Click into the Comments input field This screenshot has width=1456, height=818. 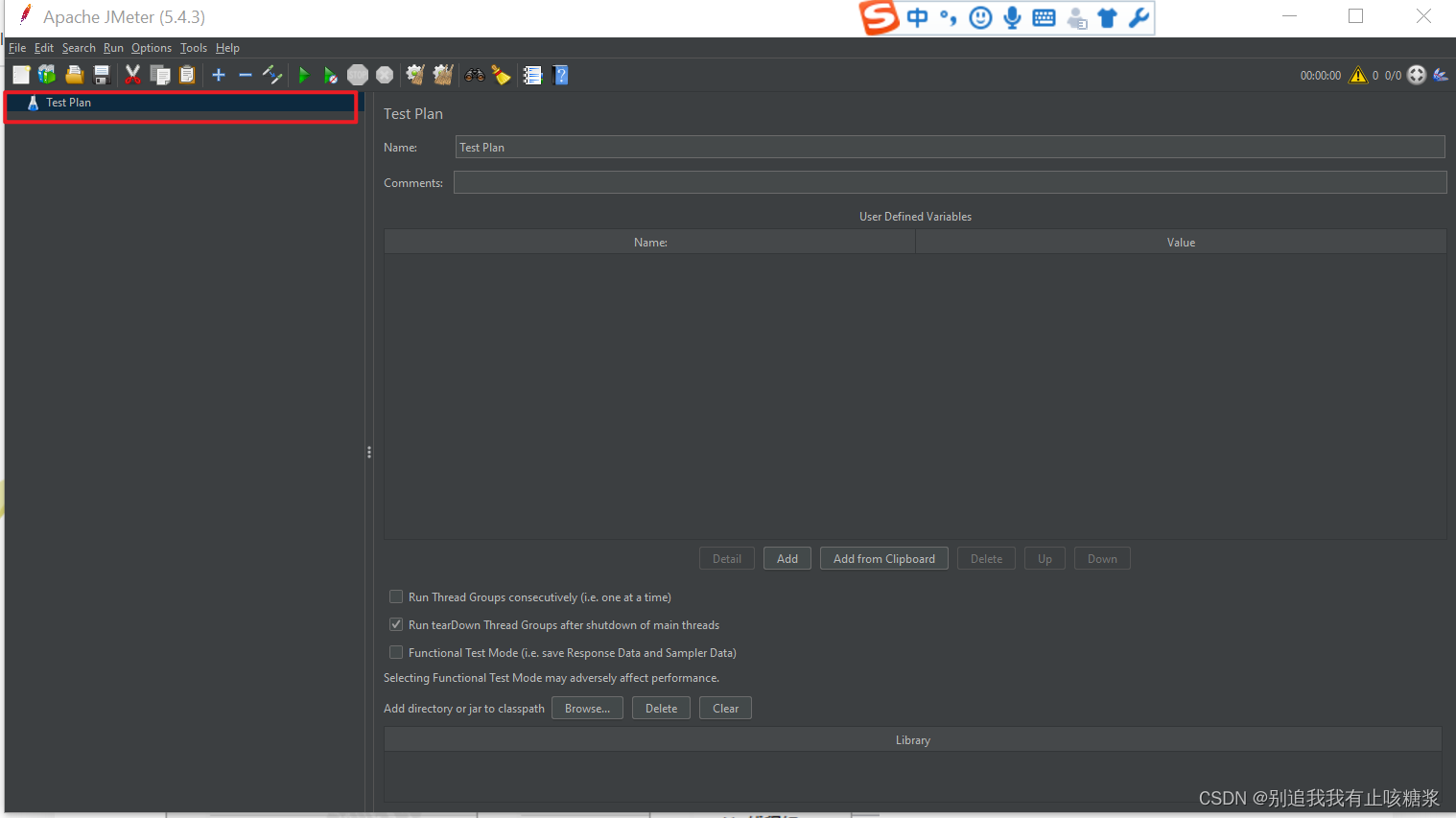point(950,182)
